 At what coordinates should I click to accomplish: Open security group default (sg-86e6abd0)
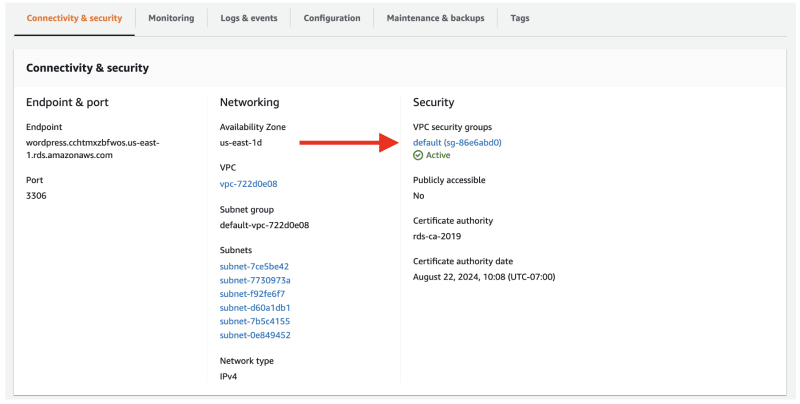pos(457,142)
